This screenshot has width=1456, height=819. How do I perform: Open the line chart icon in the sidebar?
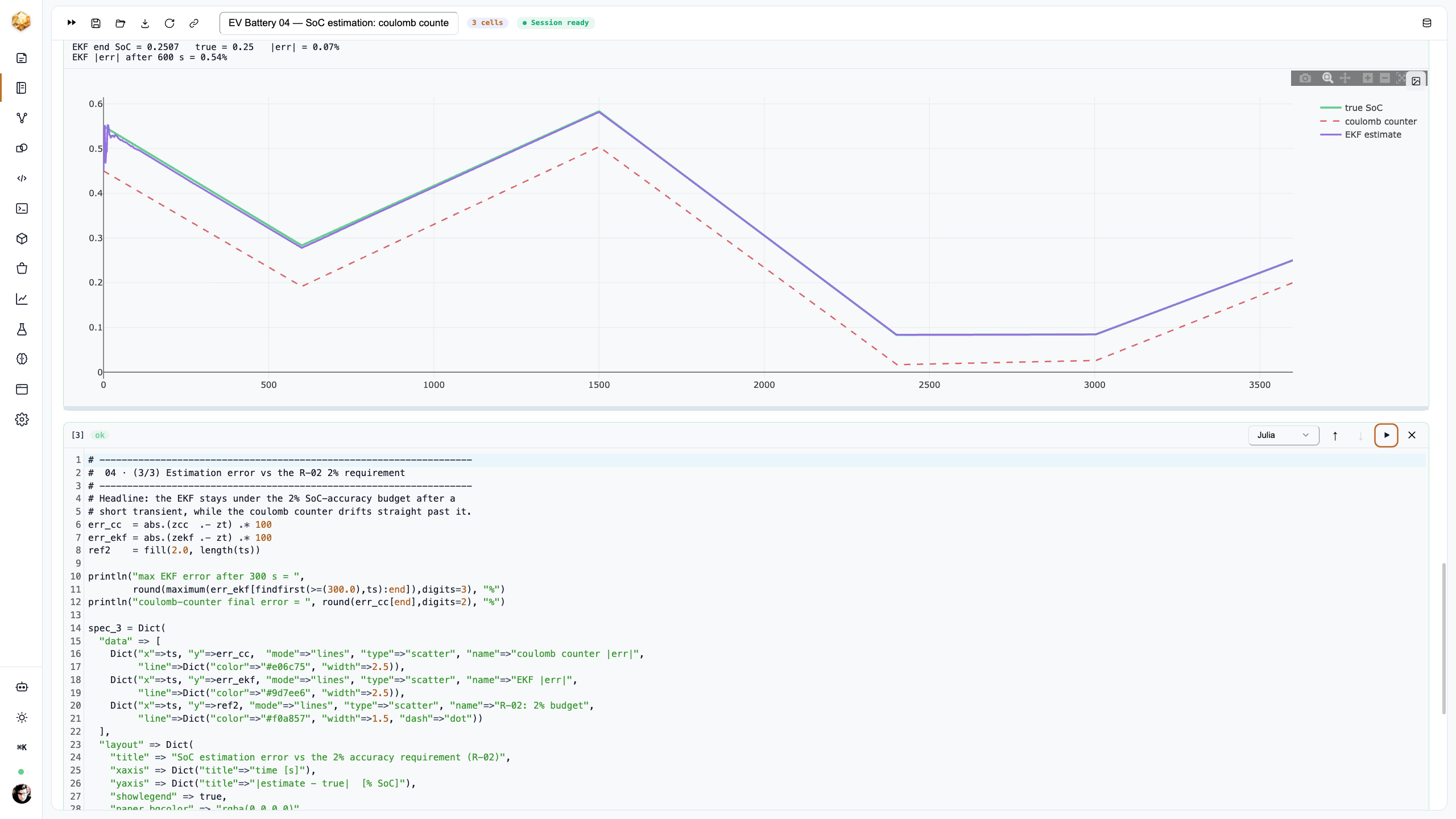click(x=22, y=299)
